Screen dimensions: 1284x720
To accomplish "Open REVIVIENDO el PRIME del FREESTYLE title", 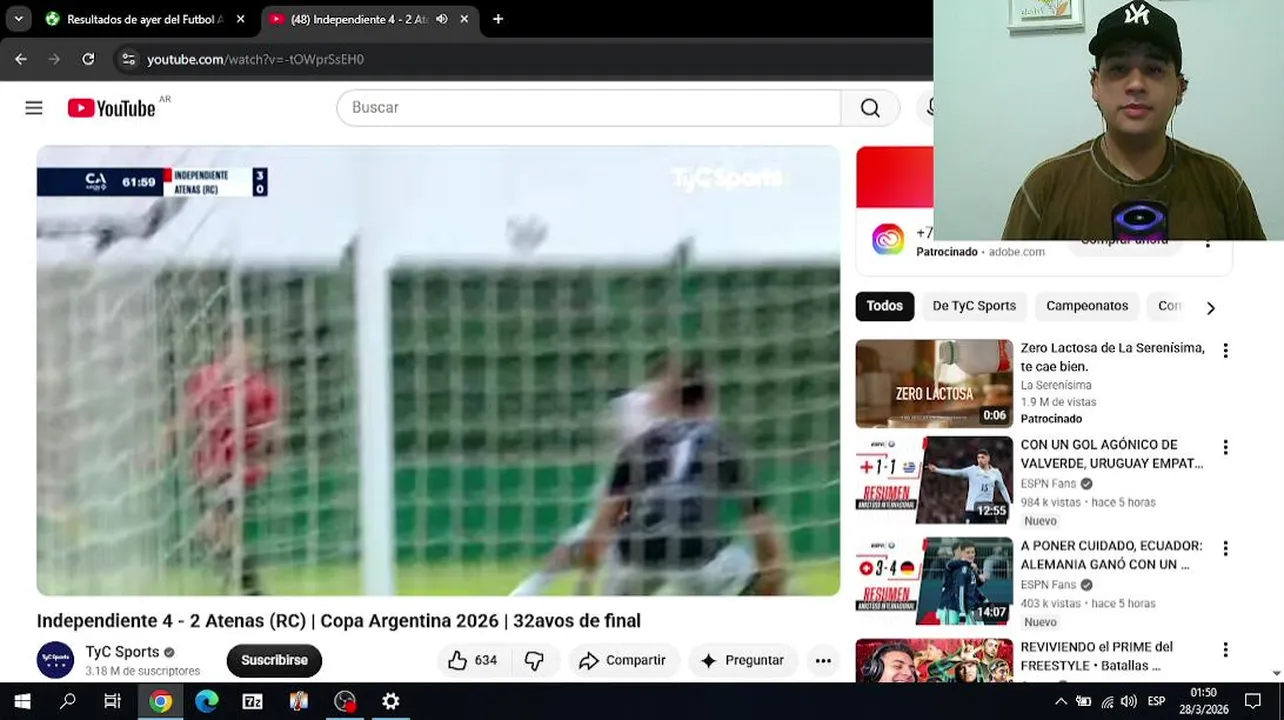I will pos(1097,656).
